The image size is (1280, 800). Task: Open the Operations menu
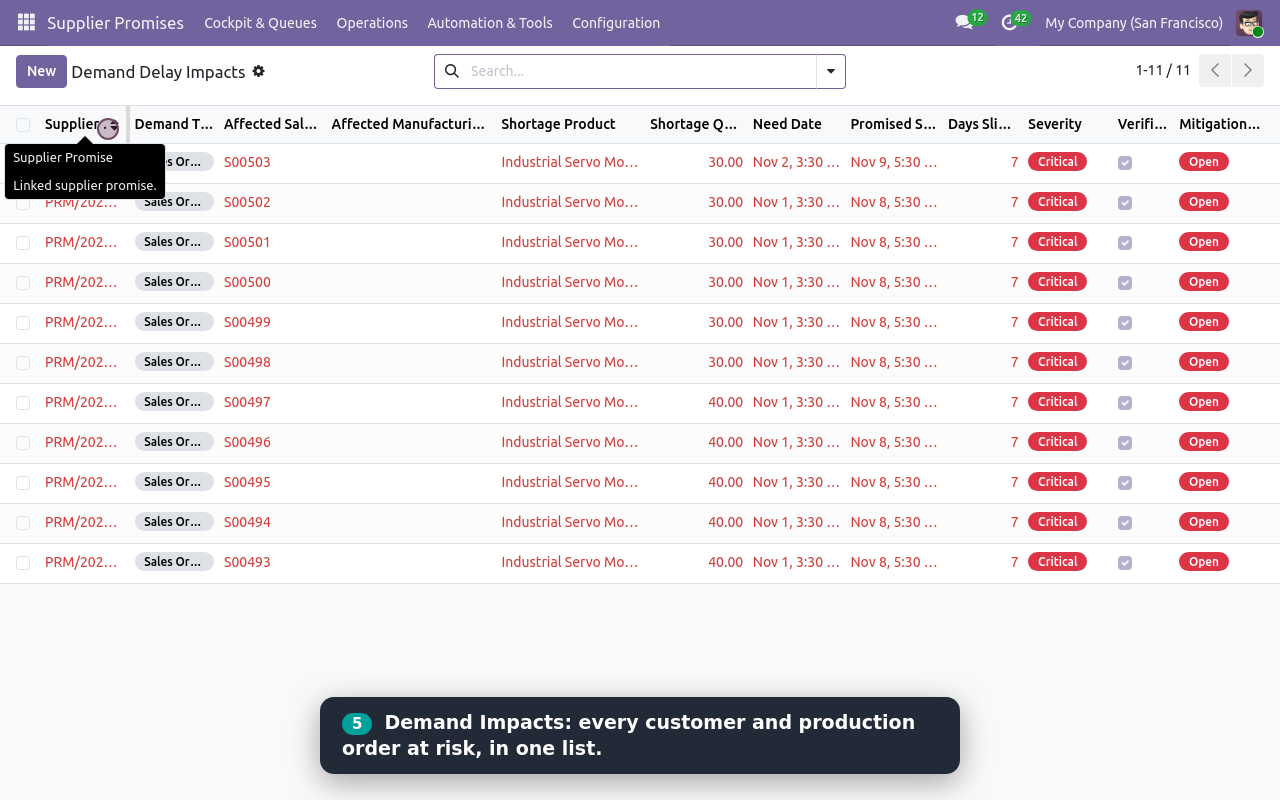point(372,22)
